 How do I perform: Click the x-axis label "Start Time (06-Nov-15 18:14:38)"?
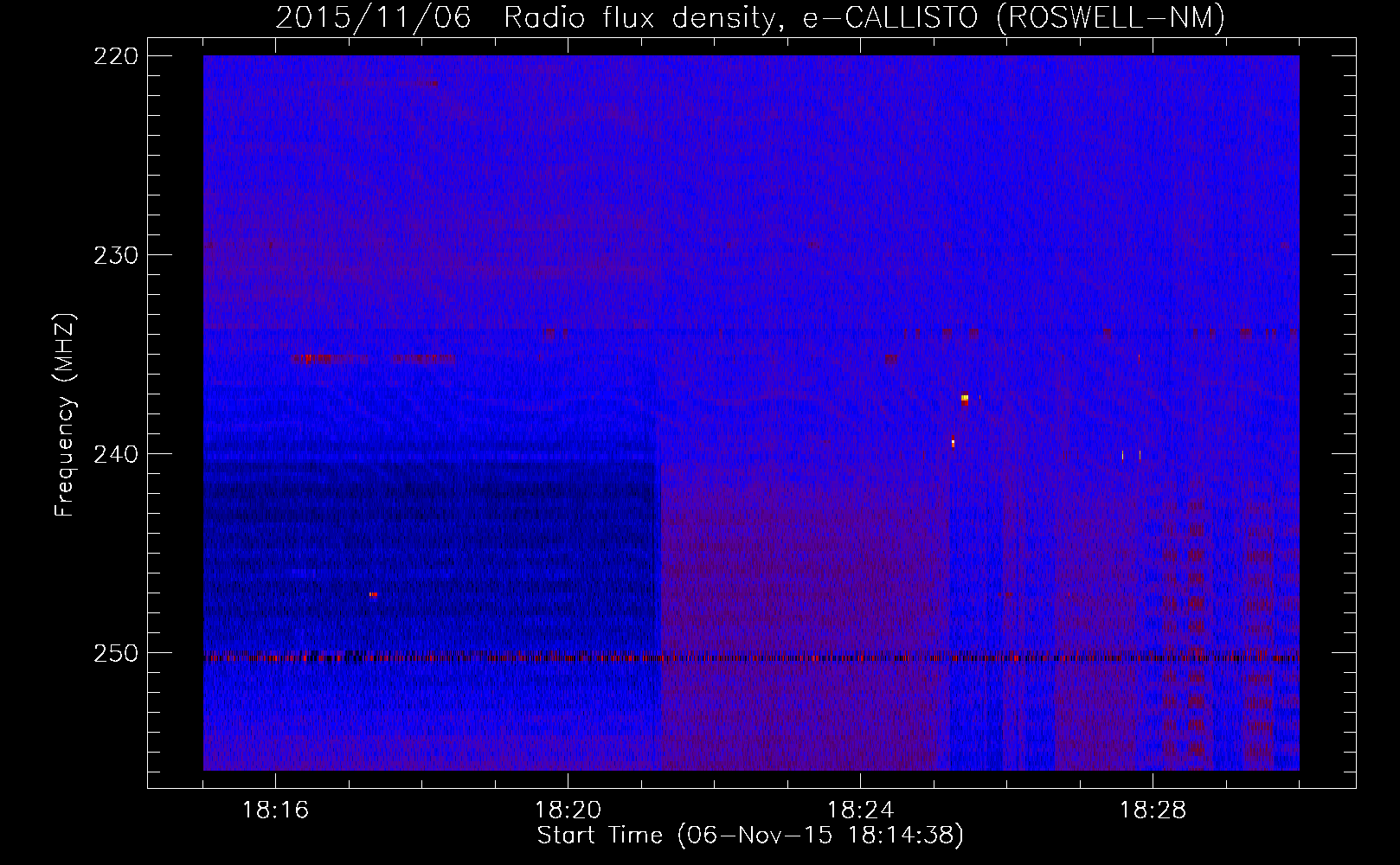click(750, 836)
